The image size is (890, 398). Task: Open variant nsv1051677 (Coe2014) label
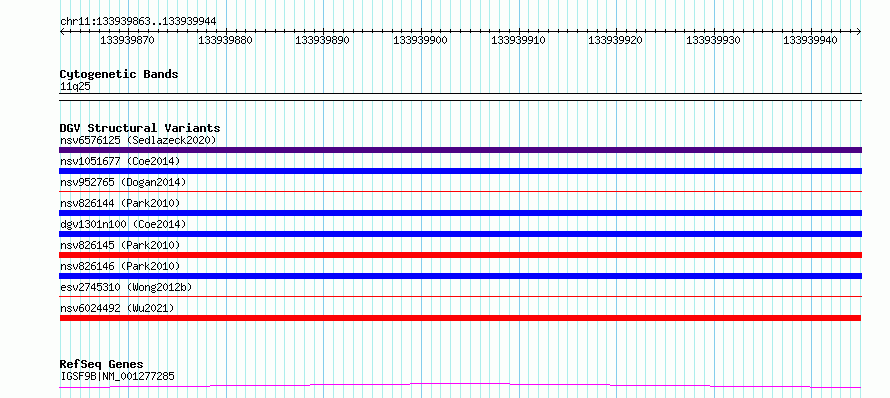(120, 161)
